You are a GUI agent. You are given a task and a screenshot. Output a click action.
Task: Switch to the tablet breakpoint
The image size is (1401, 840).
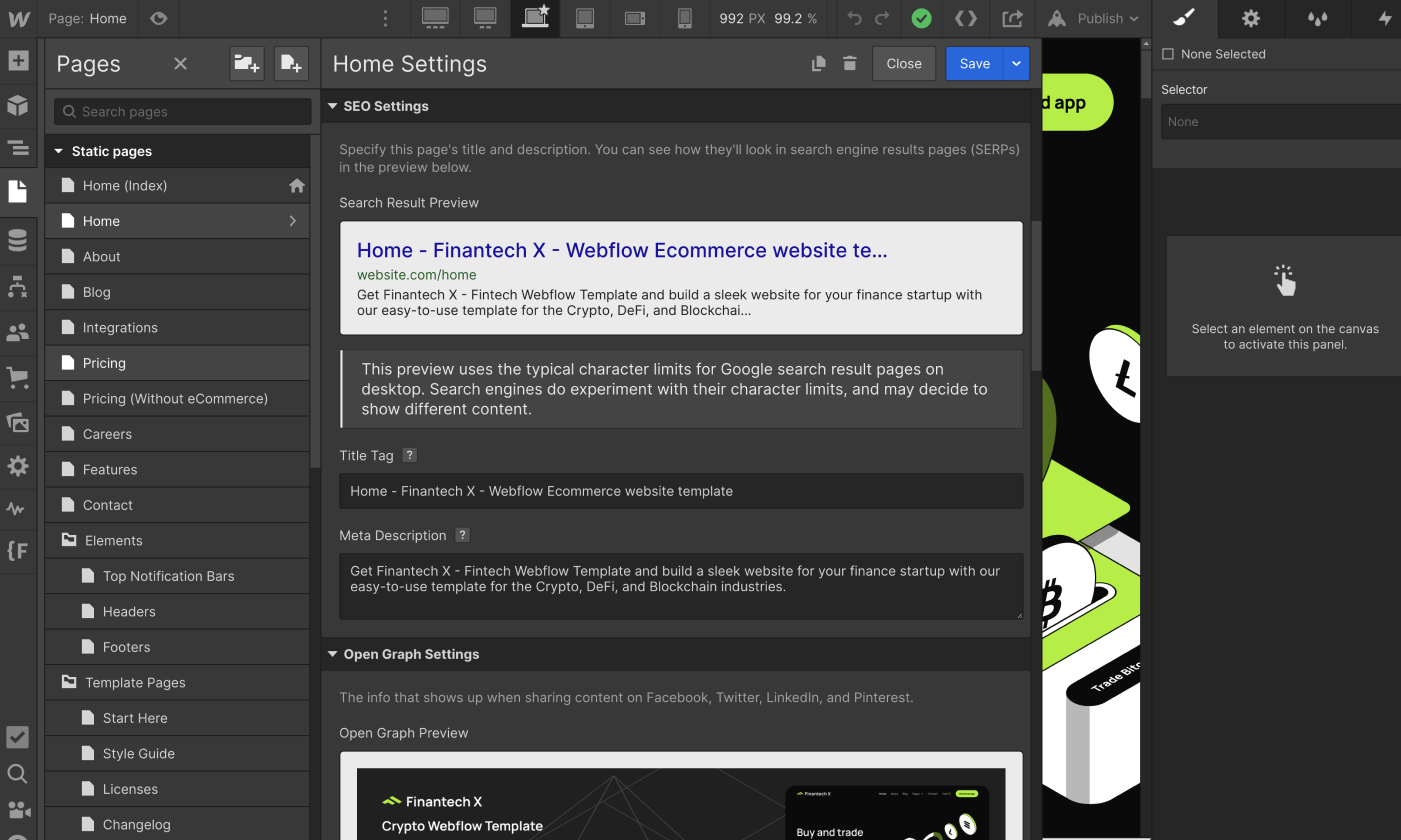click(585, 18)
